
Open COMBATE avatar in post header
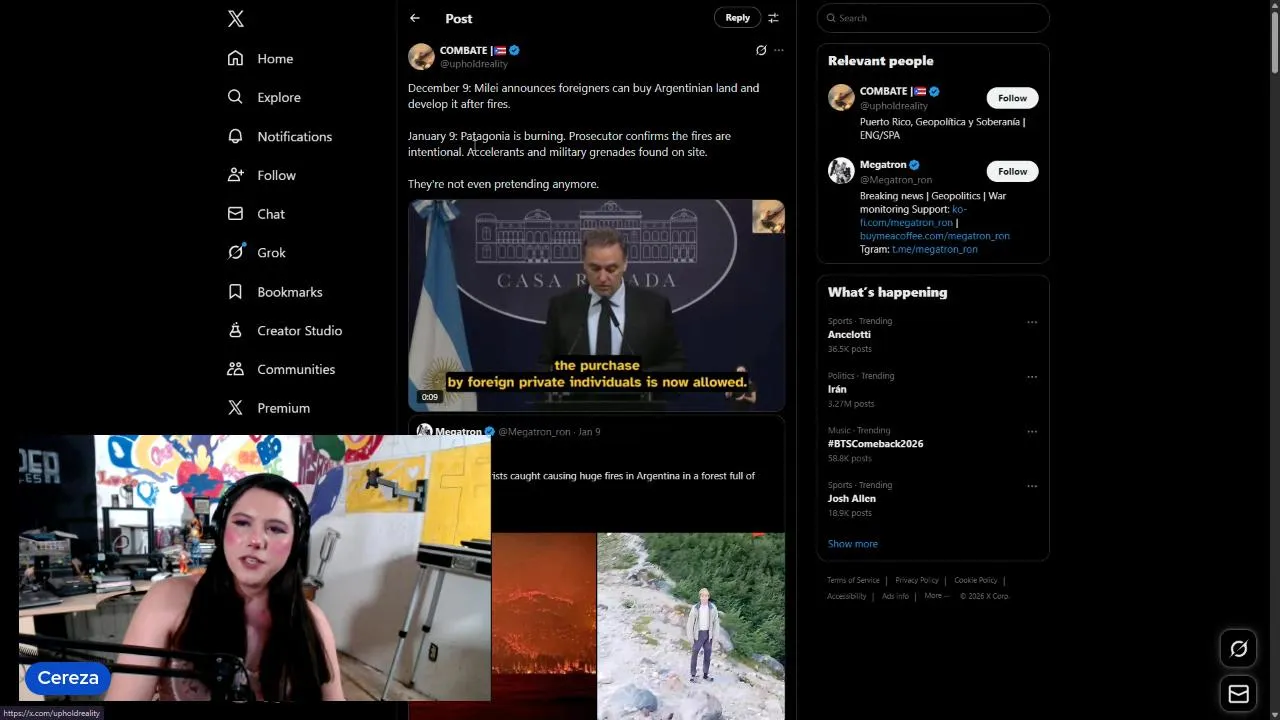[x=421, y=56]
